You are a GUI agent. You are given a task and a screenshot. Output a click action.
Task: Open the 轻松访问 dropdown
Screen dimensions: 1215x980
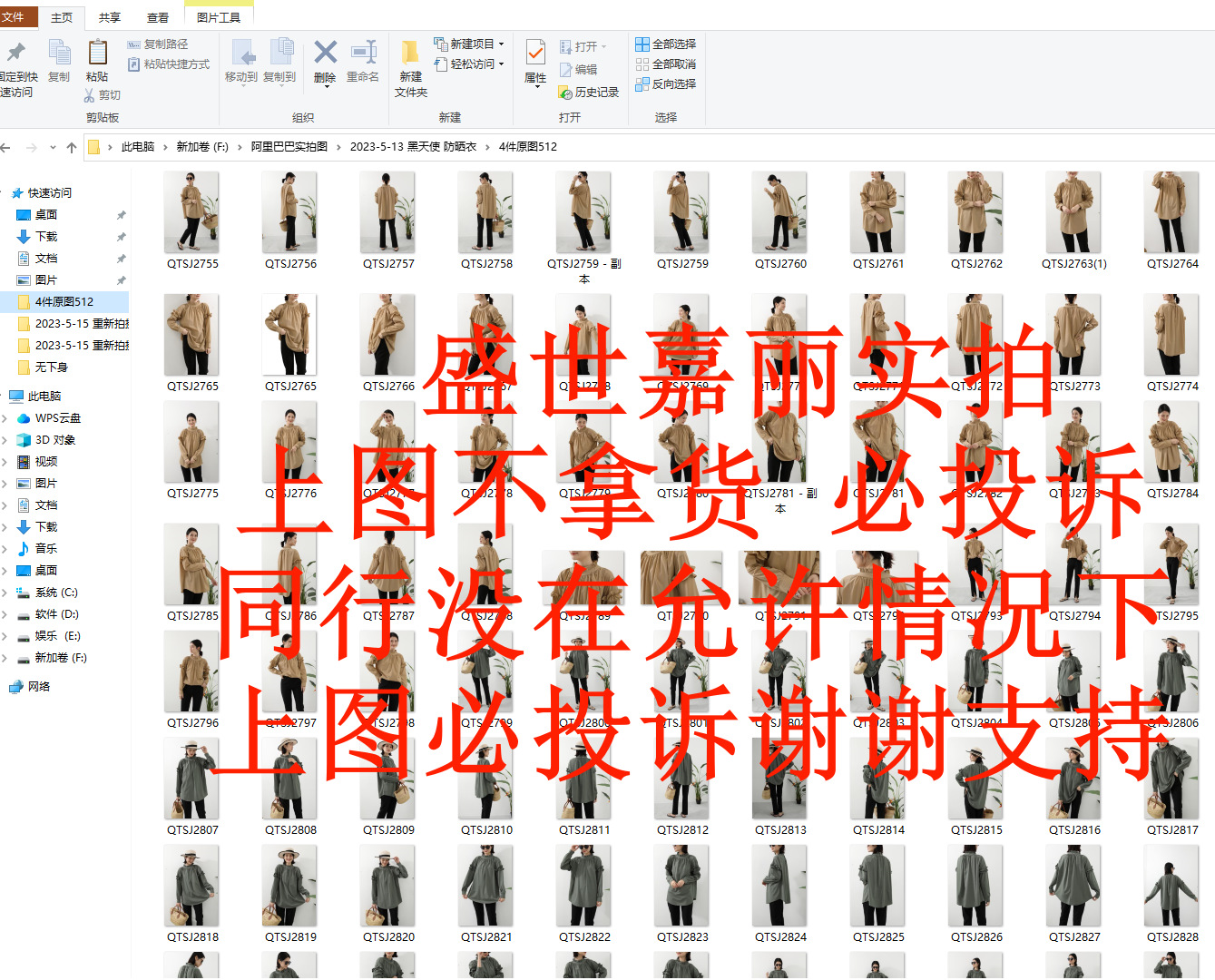click(468, 64)
